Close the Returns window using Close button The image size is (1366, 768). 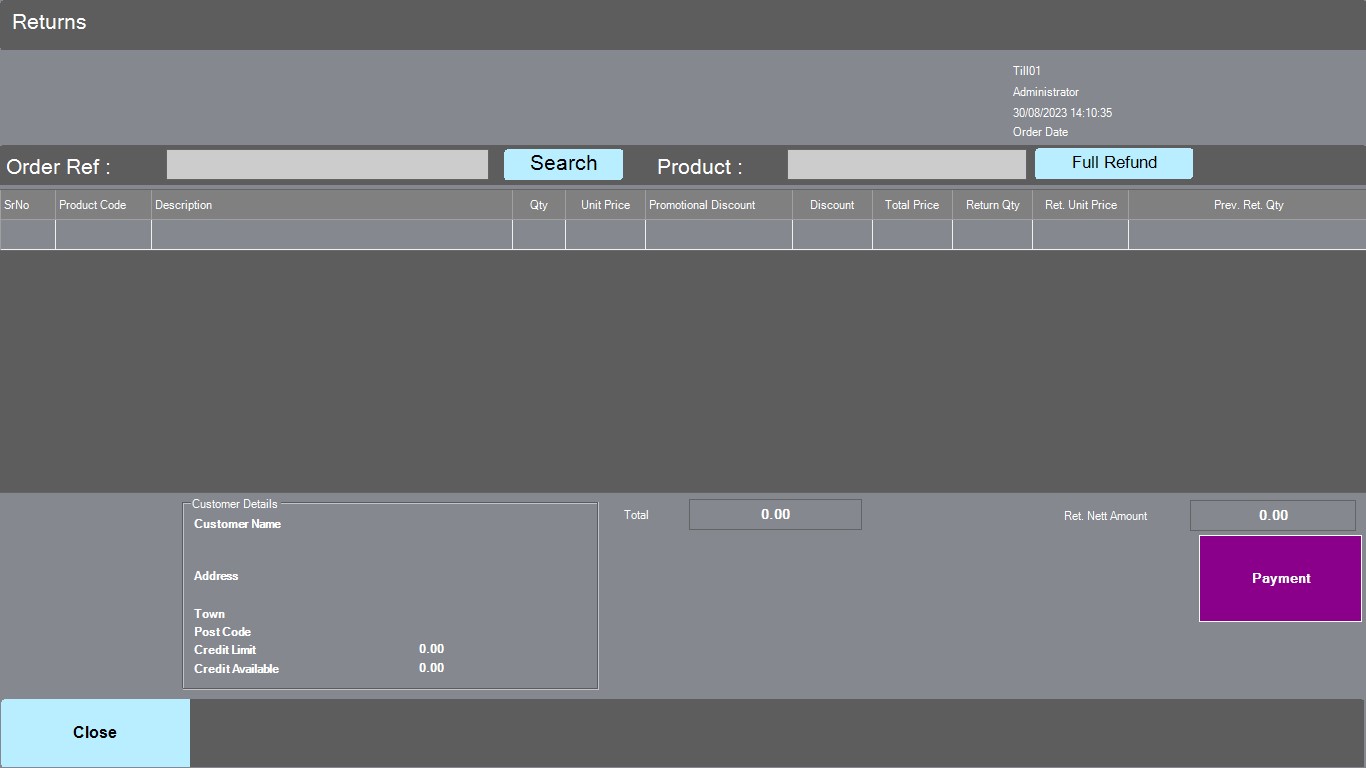click(95, 732)
